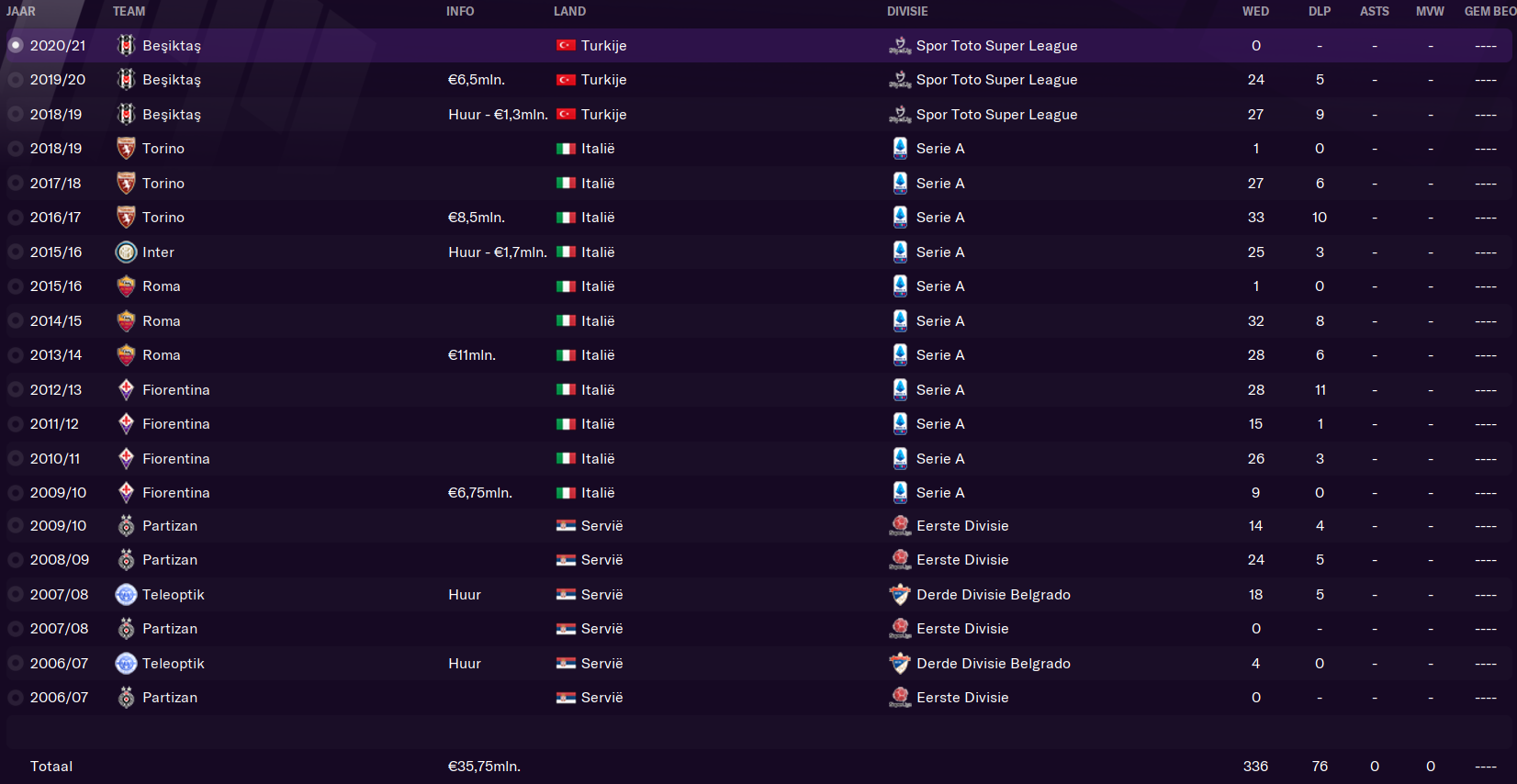Click Beşiktaş club badge in 2020/21 row
Image resolution: width=1517 pixels, height=784 pixels.
pyautogui.click(x=126, y=45)
